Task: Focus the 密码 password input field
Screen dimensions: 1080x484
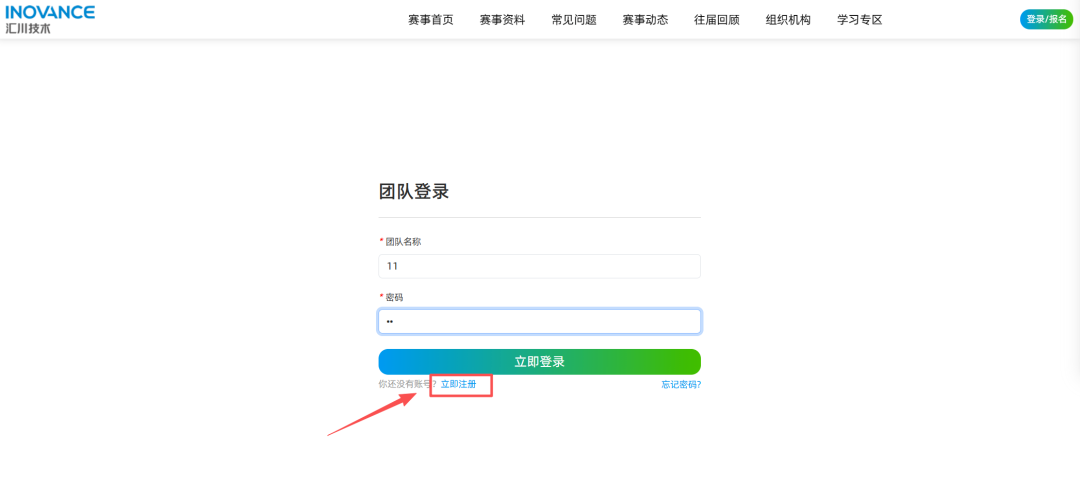Action: pyautogui.click(x=539, y=321)
